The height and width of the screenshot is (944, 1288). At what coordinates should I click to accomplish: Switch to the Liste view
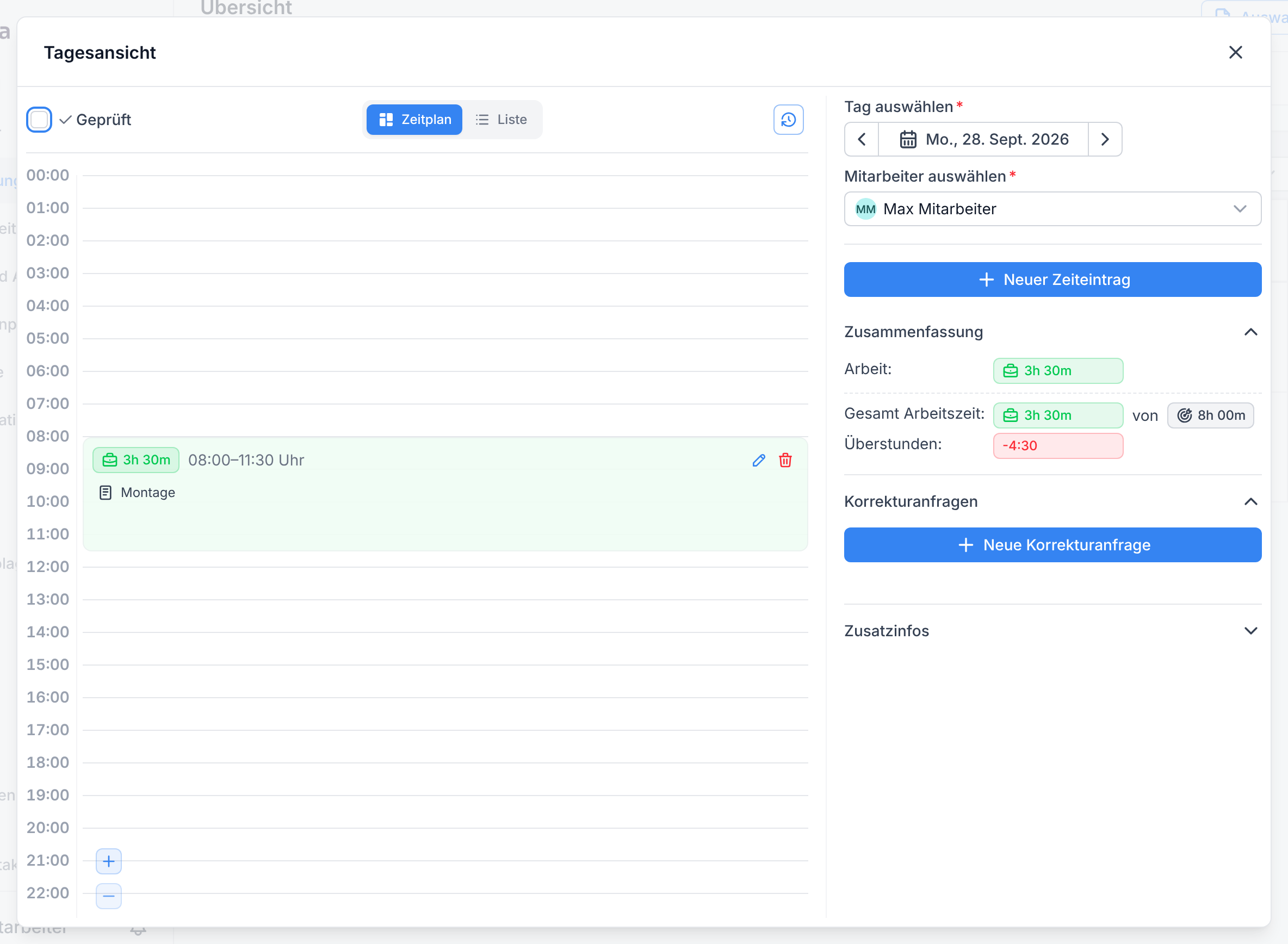point(501,120)
